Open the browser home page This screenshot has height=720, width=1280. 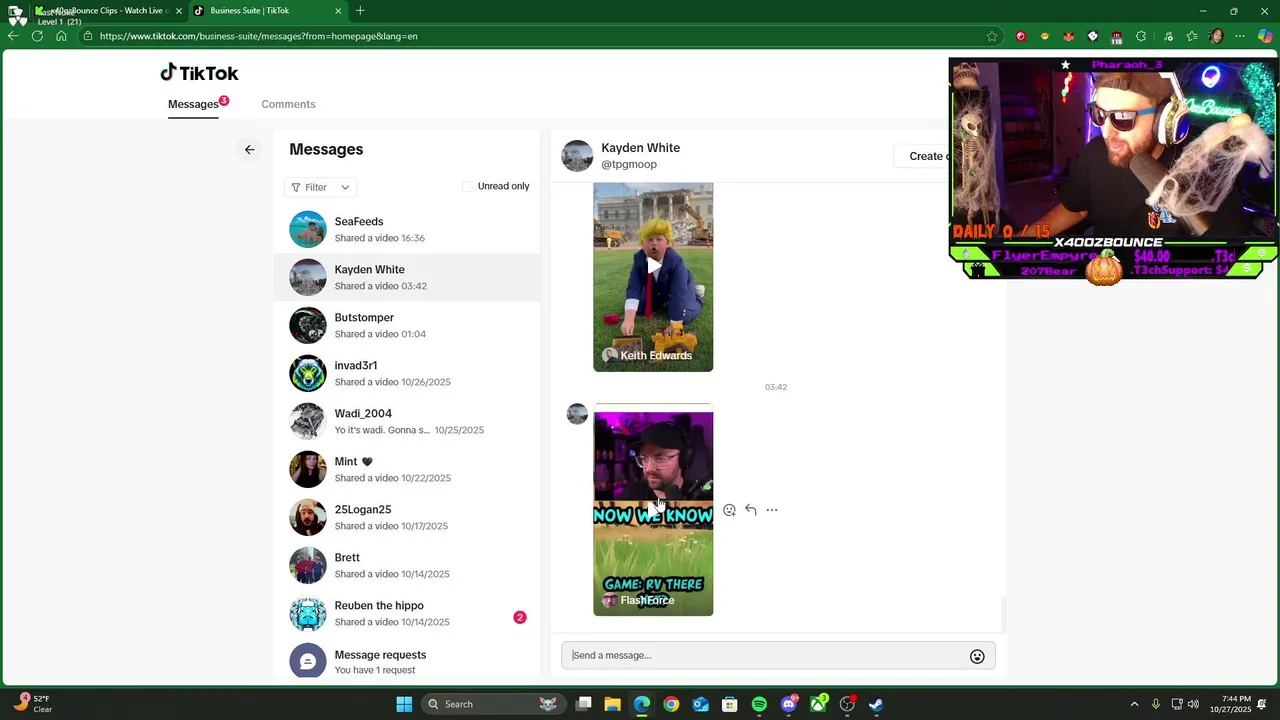61,36
